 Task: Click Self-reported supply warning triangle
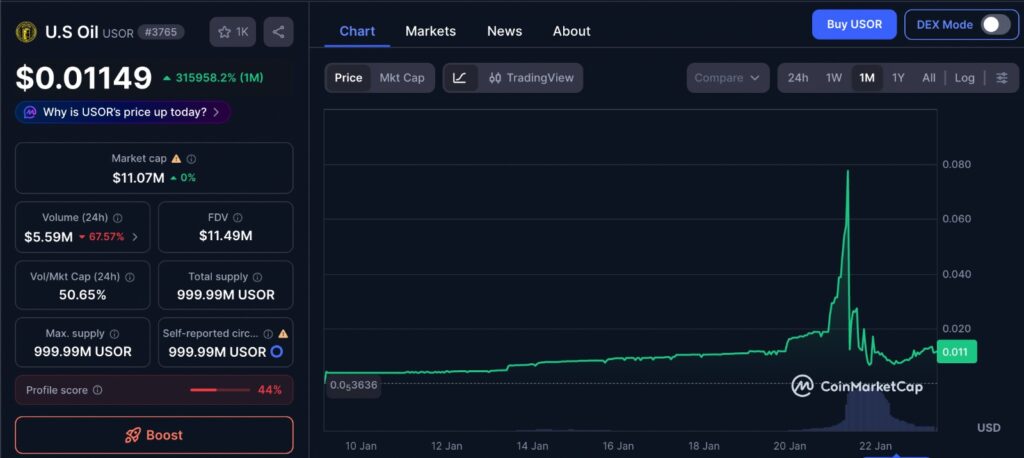[283, 334]
